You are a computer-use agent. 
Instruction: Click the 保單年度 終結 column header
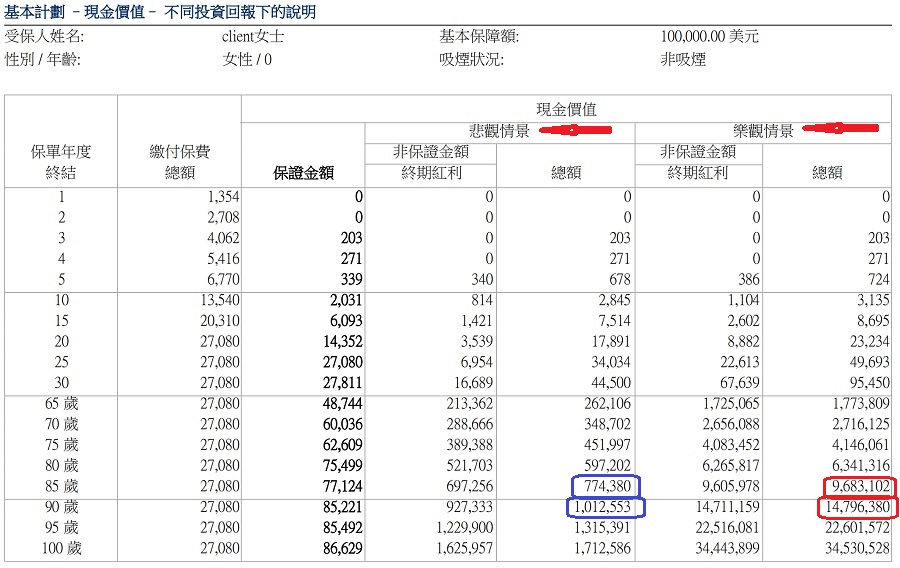pos(61,162)
